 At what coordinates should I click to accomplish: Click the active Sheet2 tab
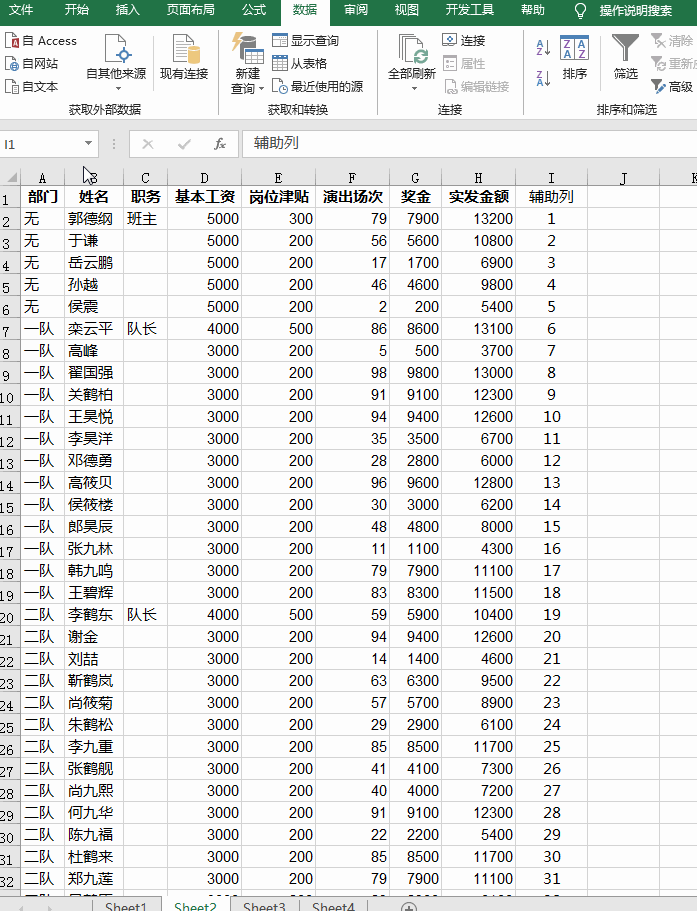pyautogui.click(x=195, y=905)
